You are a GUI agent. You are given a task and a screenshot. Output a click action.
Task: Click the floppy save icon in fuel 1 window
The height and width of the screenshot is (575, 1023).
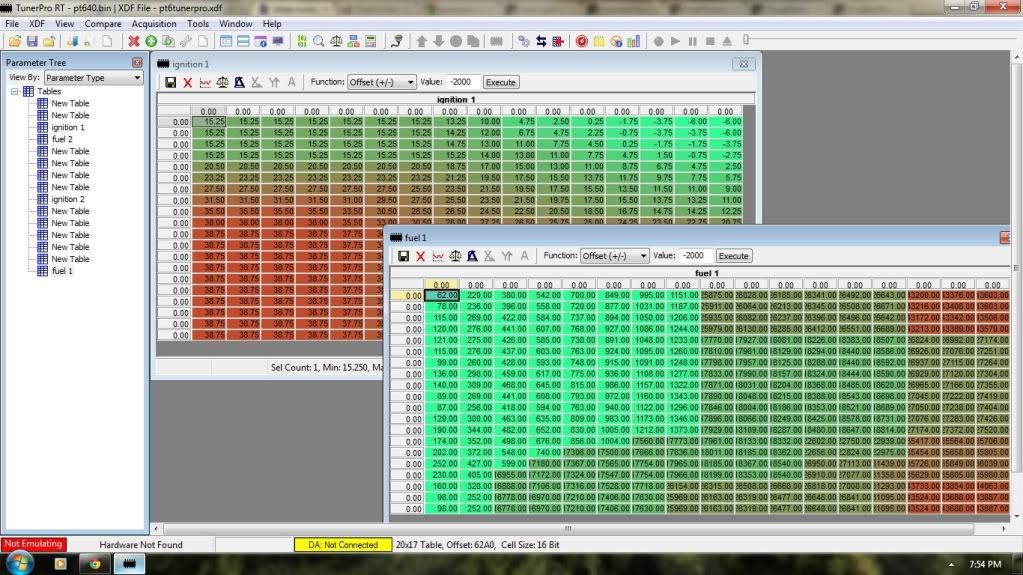tap(403, 256)
